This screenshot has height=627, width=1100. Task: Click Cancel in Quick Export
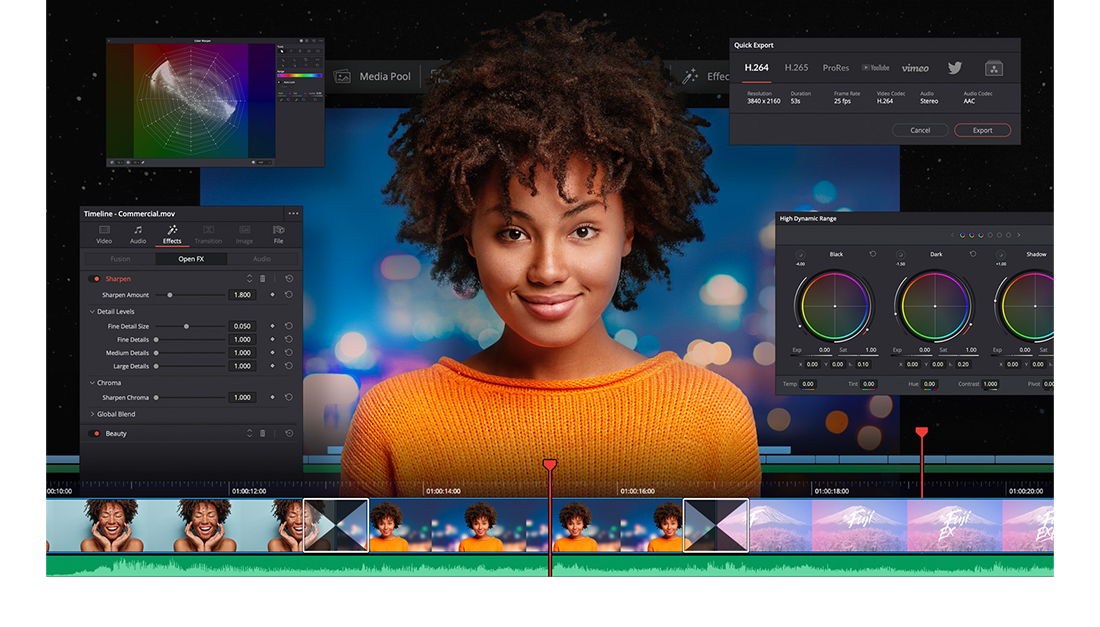coord(920,130)
